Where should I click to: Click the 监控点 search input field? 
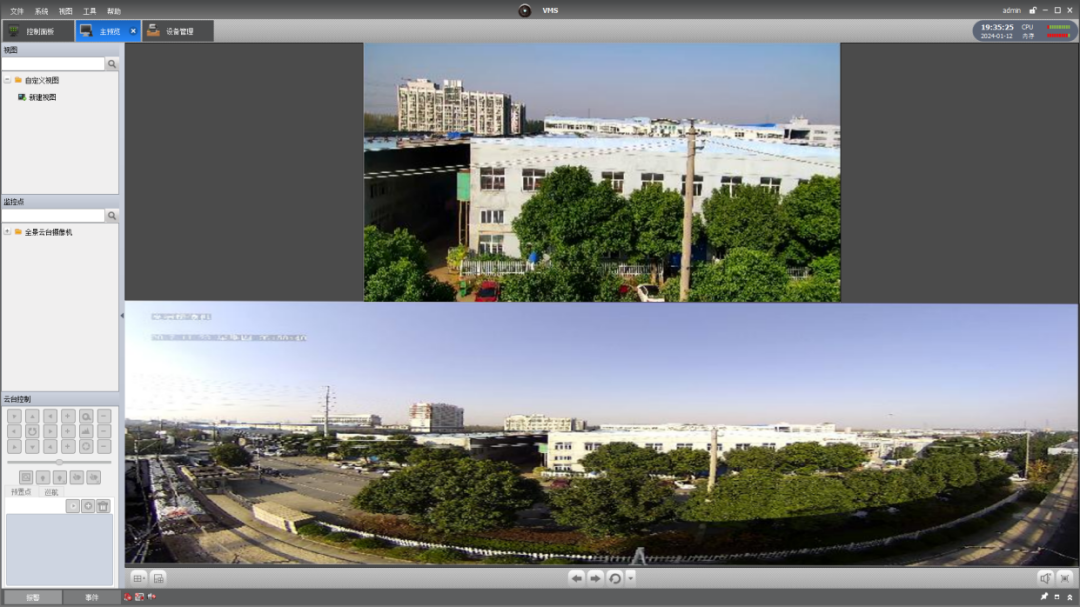click(x=53, y=216)
